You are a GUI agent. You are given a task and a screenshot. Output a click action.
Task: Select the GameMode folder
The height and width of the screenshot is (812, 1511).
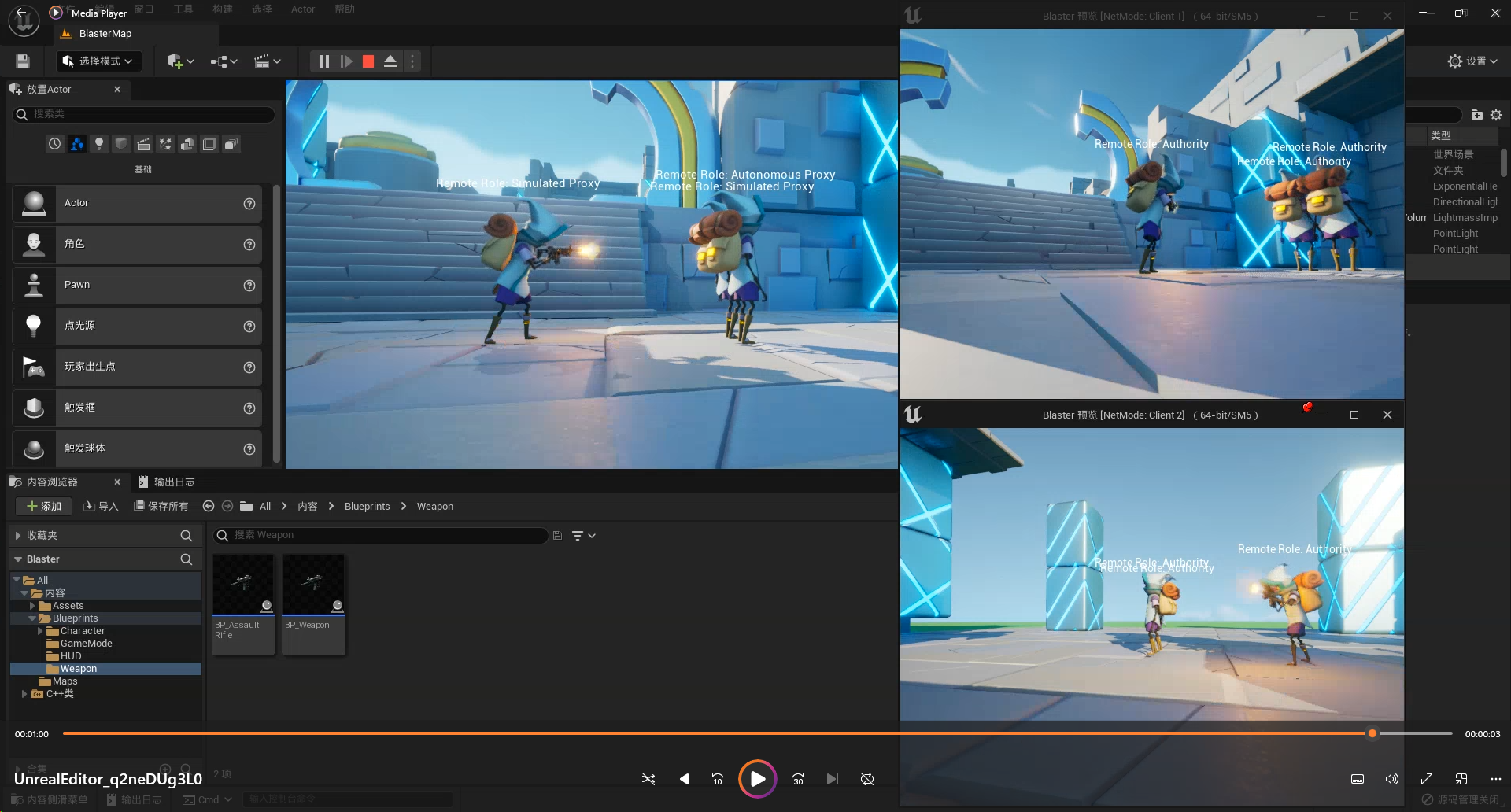point(86,644)
